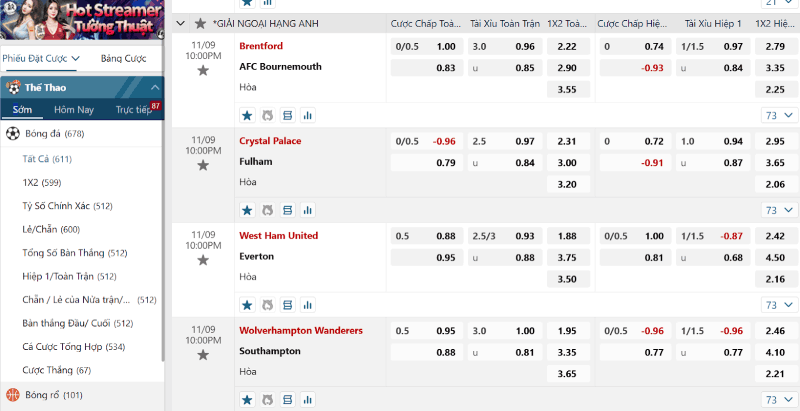Choose Tổng Số Bàn Thắng (512) filter
Image resolution: width=800 pixels, height=411 pixels.
click(x=75, y=253)
